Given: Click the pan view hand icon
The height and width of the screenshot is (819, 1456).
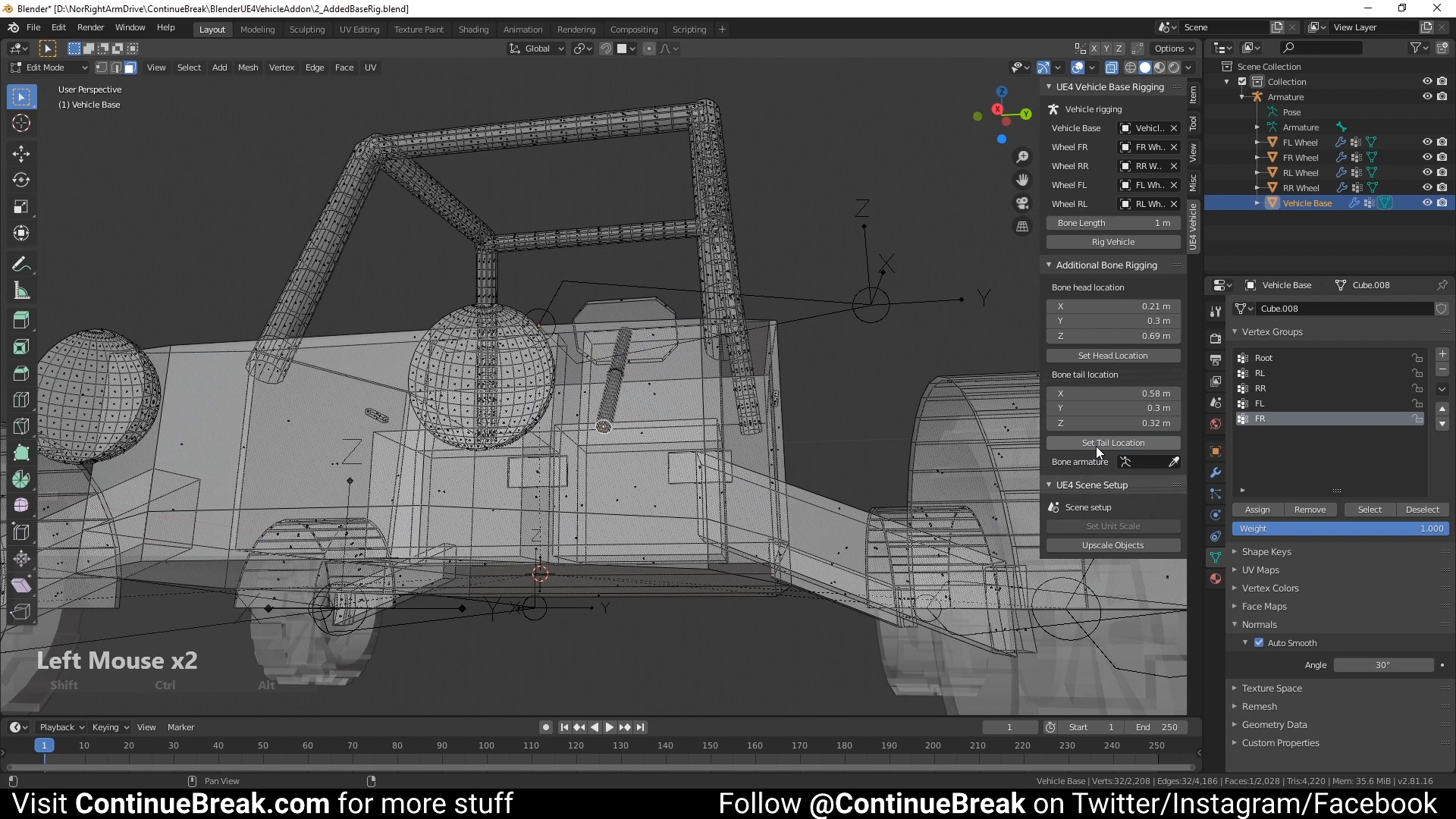Looking at the screenshot, I should pyautogui.click(x=1022, y=180).
